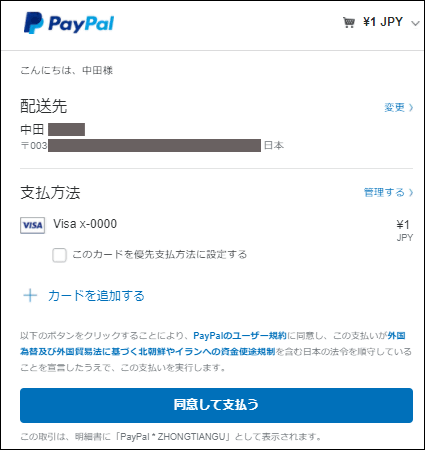Click the chevron next to 管理する
Image resolution: width=425 pixels, height=450 pixels.
(x=411, y=192)
